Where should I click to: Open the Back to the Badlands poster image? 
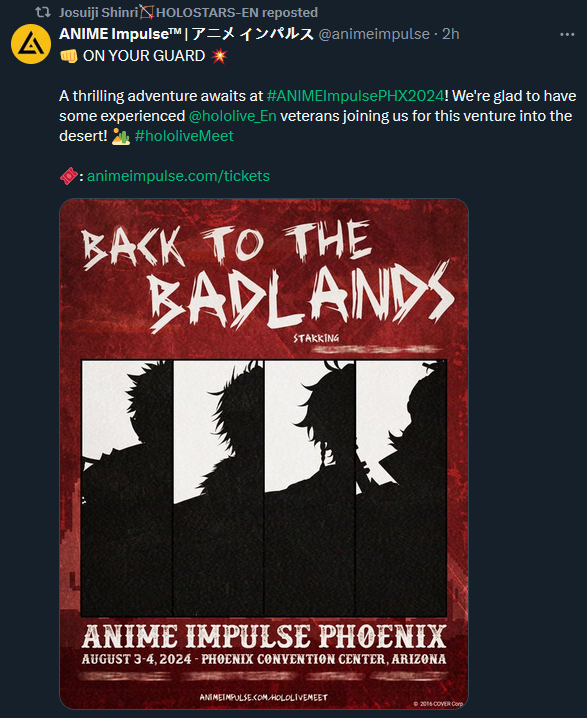pyautogui.click(x=264, y=453)
